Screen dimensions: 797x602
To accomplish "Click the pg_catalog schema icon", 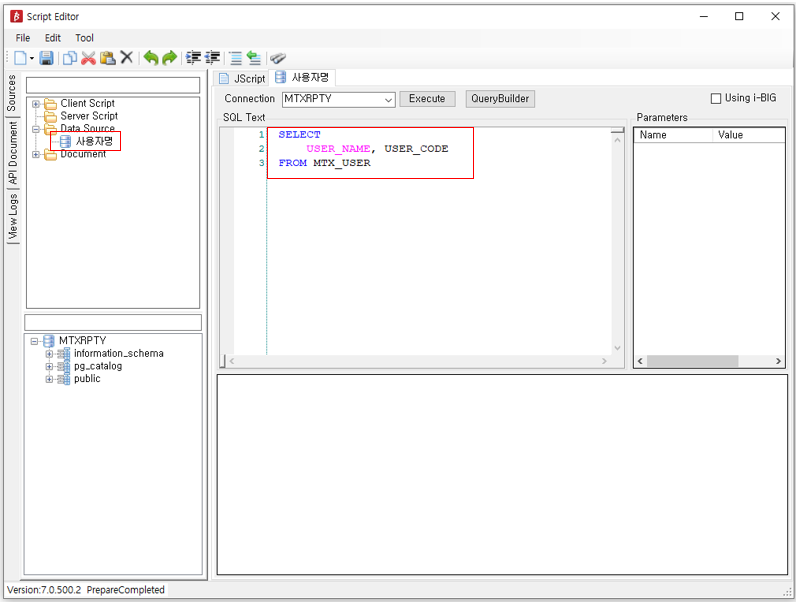I will pos(64,367).
